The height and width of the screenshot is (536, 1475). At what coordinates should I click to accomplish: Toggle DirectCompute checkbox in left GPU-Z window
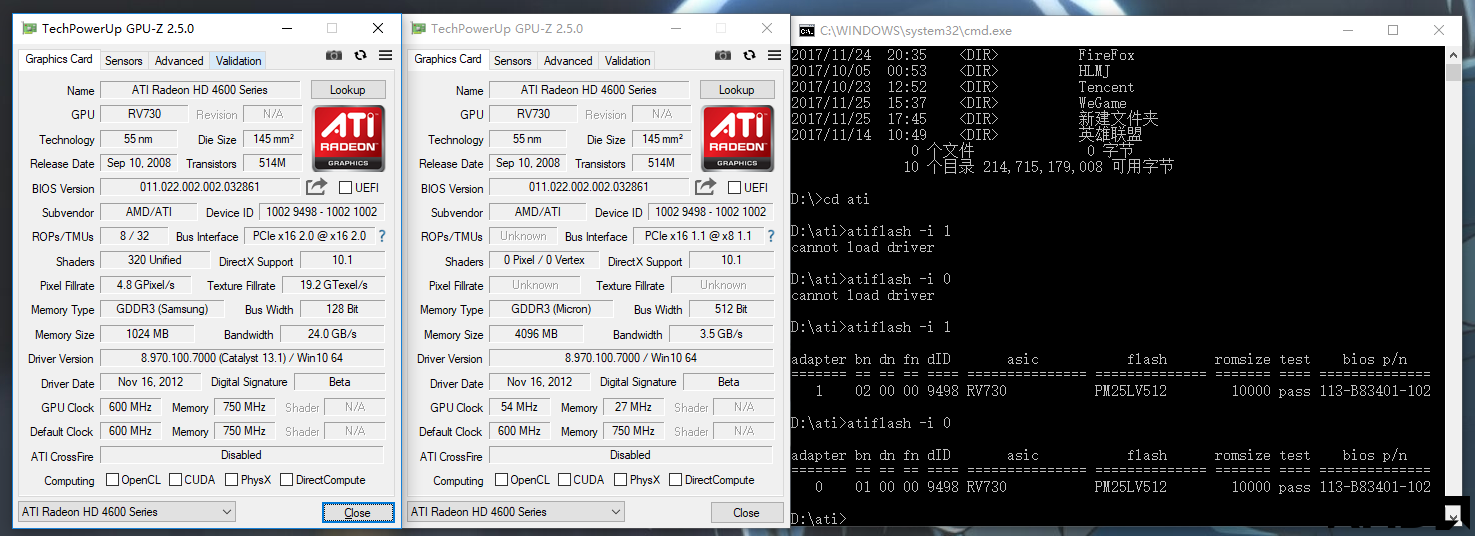tap(286, 480)
